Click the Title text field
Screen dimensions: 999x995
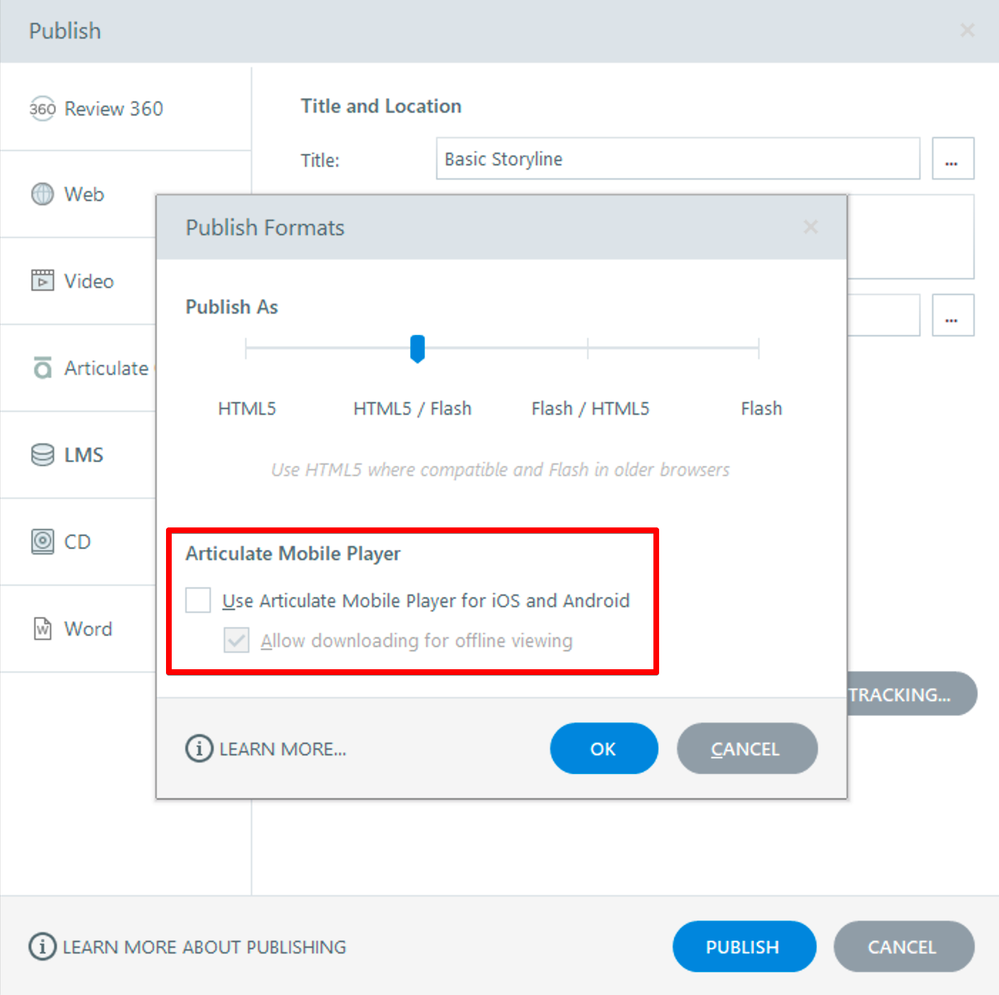point(677,159)
